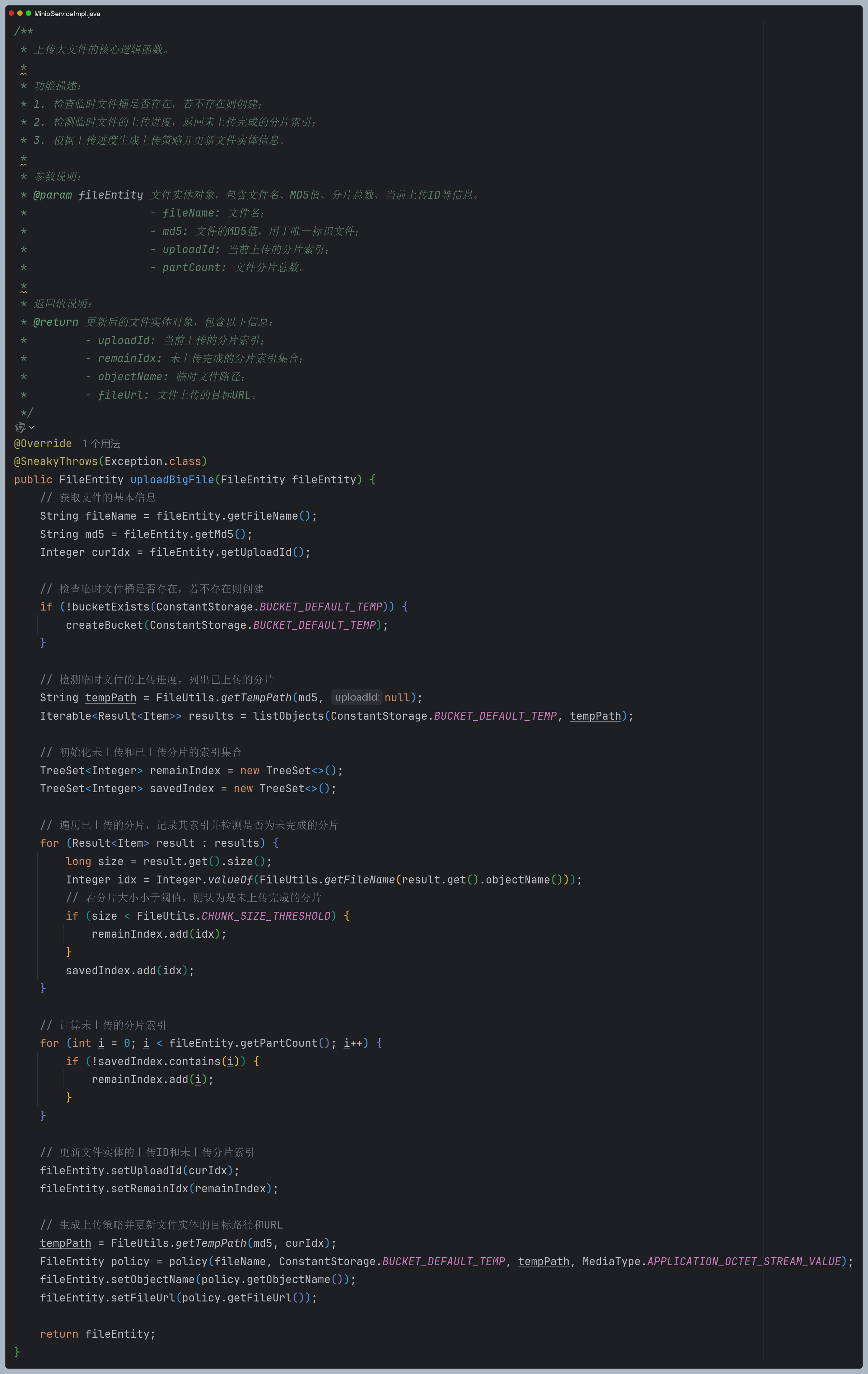Click the 'long size' variable declaration
868x1374 pixels.
pyautogui.click(x=95, y=861)
